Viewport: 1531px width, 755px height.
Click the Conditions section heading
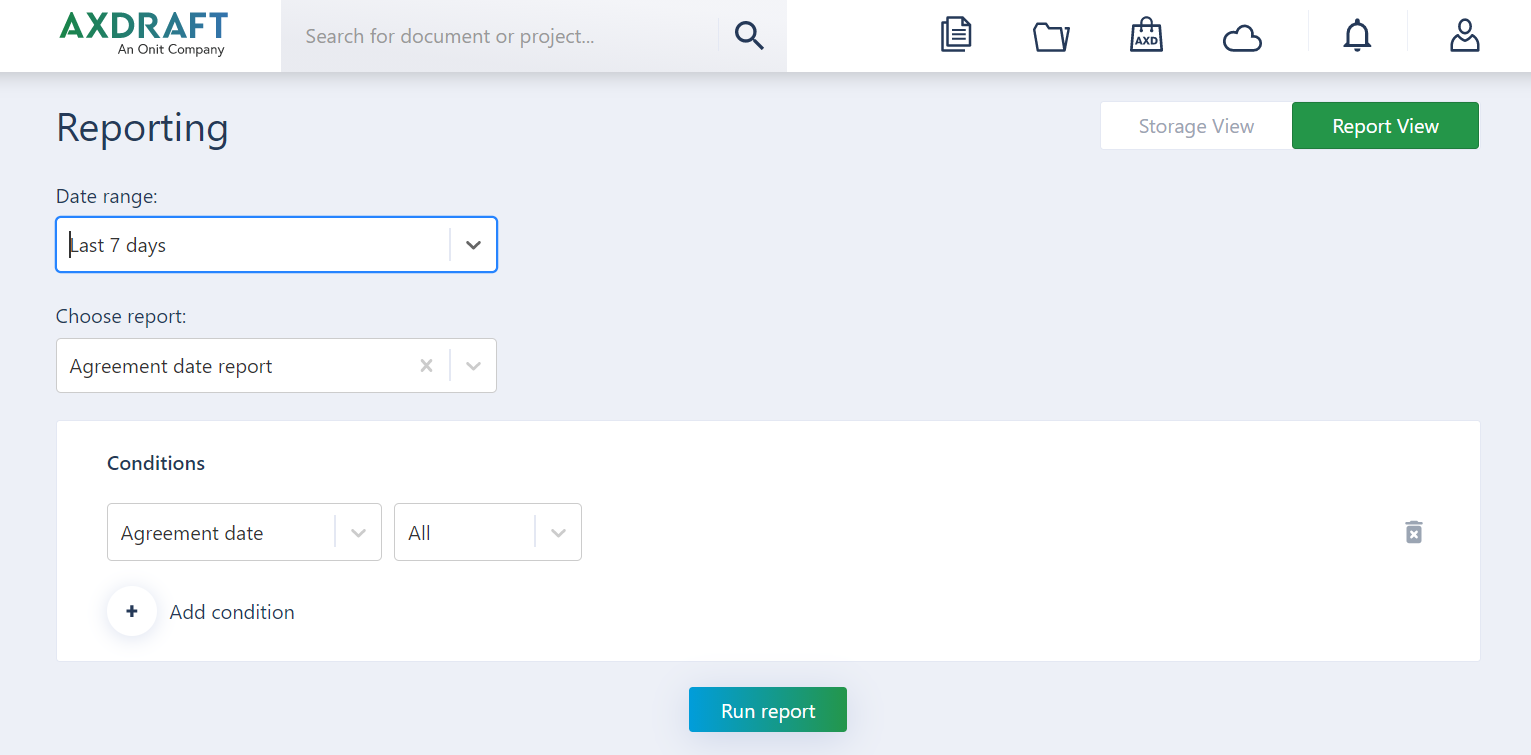coord(156,463)
